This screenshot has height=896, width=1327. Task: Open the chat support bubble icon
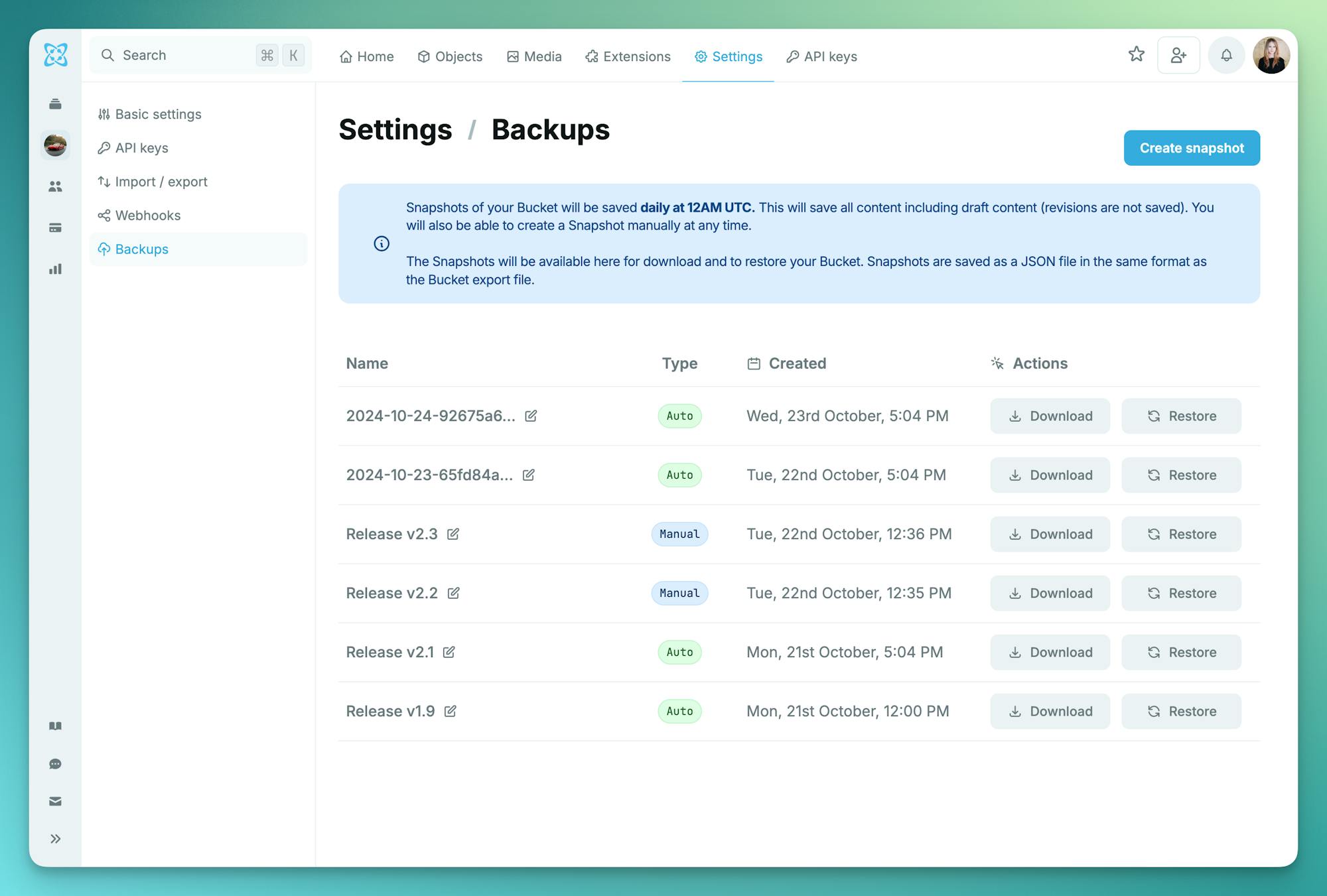(55, 764)
